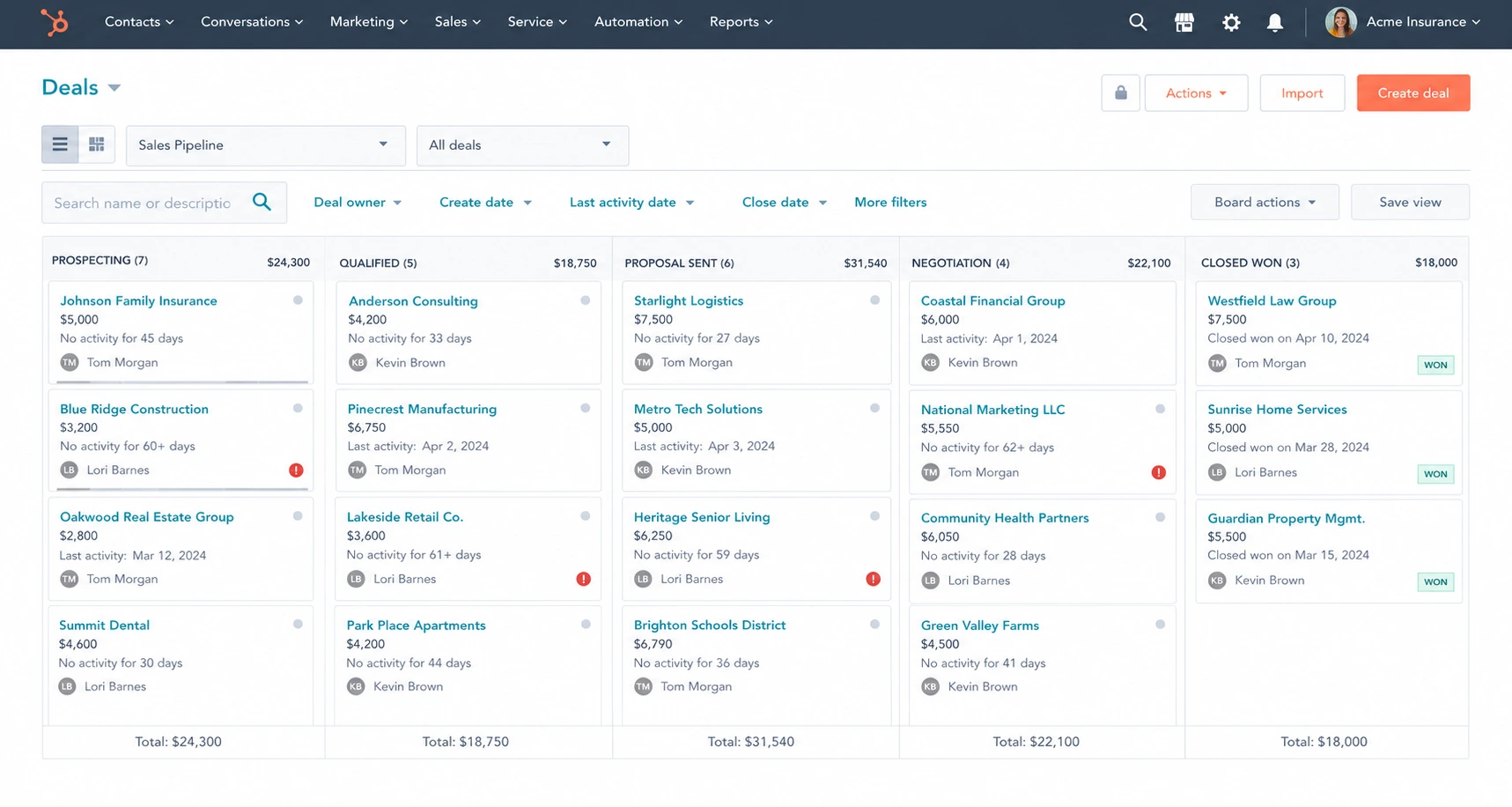Open the notifications bell
This screenshot has height=807, width=1512.
1274,22
